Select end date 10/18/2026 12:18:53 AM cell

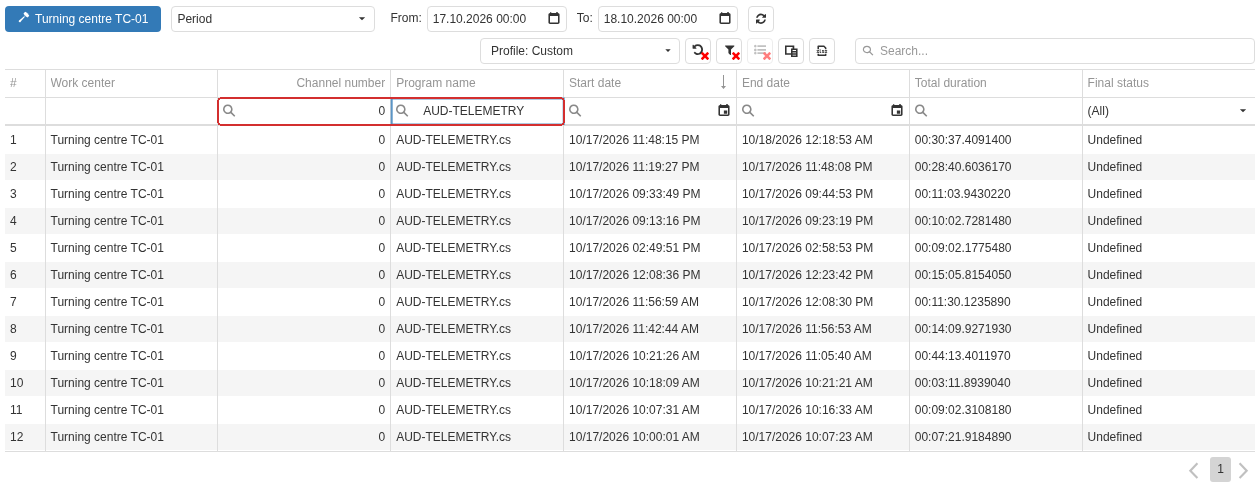823,140
